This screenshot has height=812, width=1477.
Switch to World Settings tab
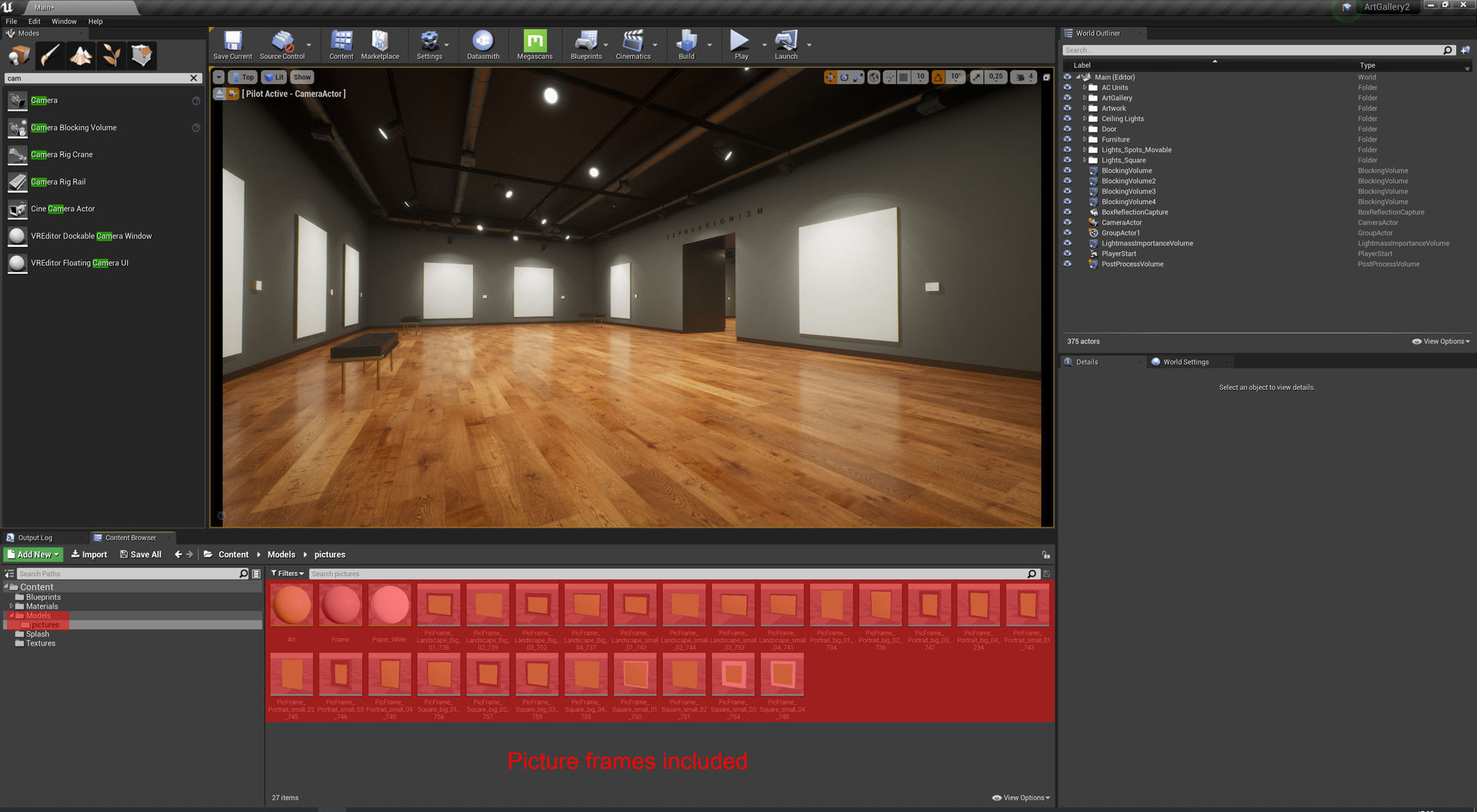(x=1185, y=362)
